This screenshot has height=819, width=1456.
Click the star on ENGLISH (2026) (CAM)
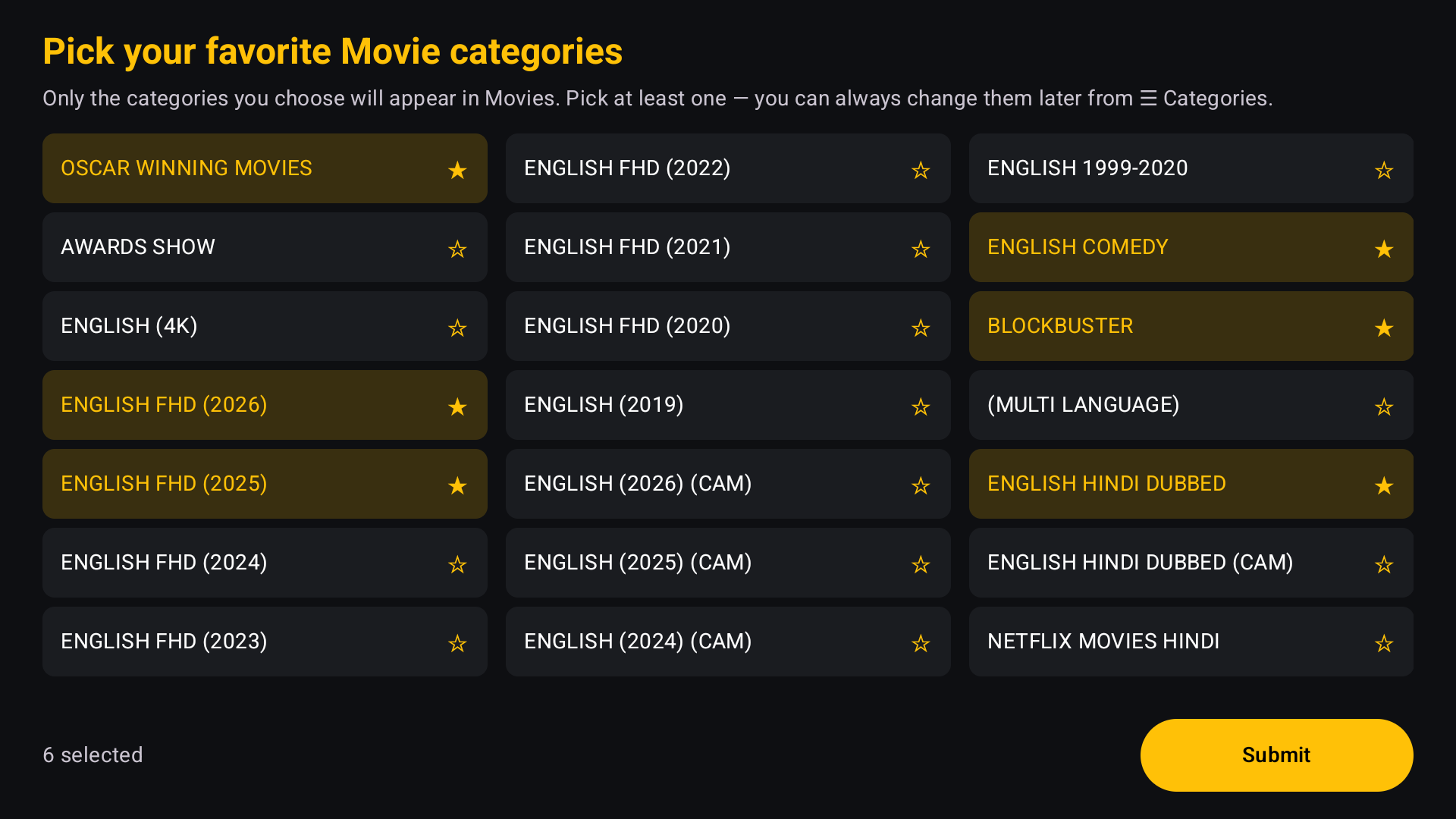click(921, 485)
